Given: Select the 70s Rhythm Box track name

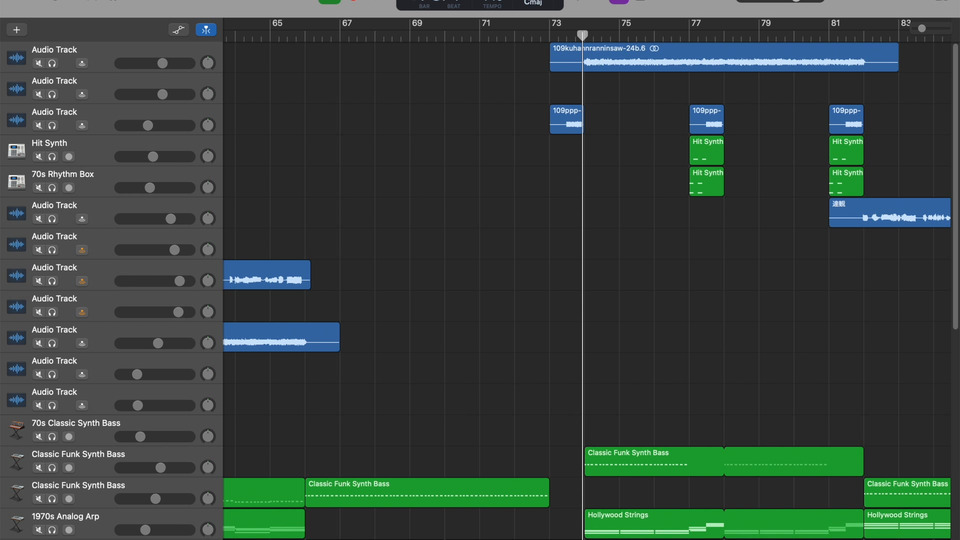Looking at the screenshot, I should (x=63, y=174).
